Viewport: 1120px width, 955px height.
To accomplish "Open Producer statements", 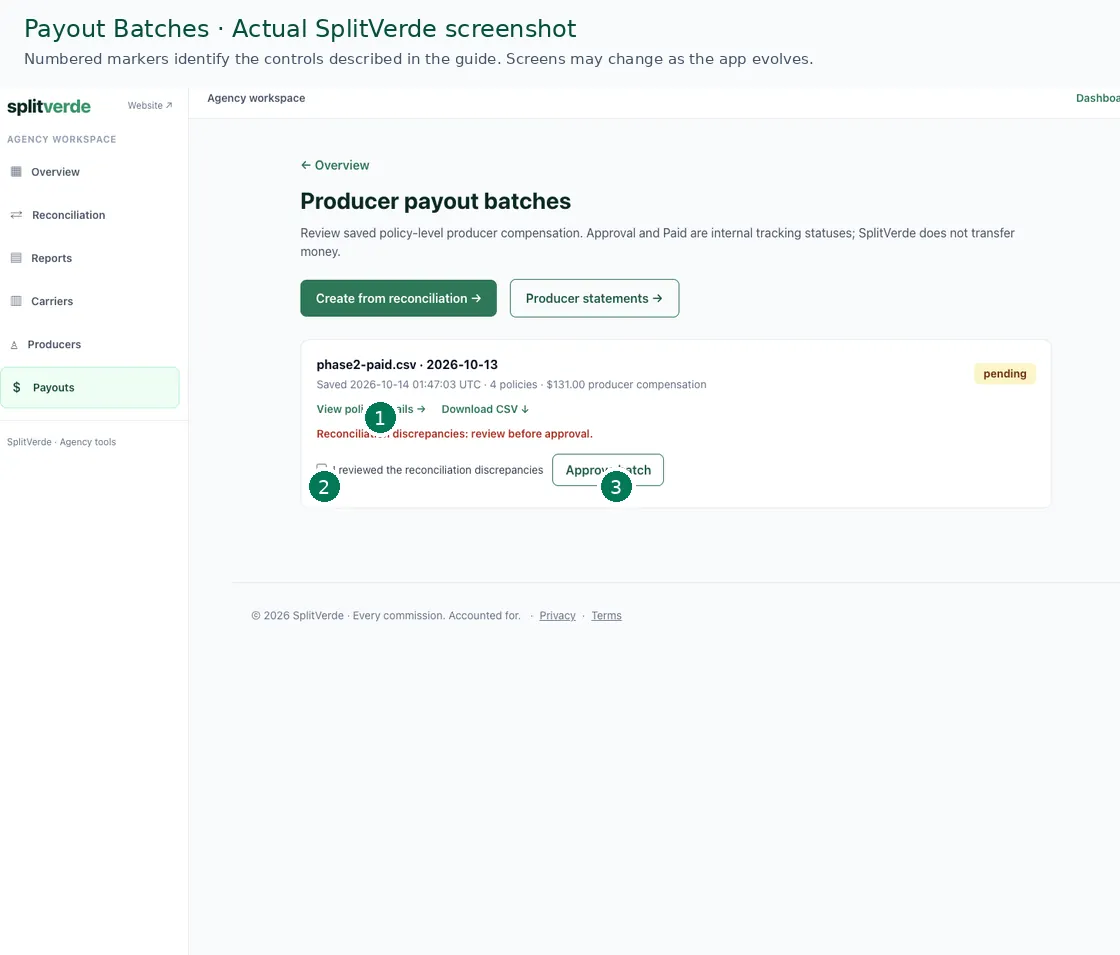I will (x=594, y=299).
